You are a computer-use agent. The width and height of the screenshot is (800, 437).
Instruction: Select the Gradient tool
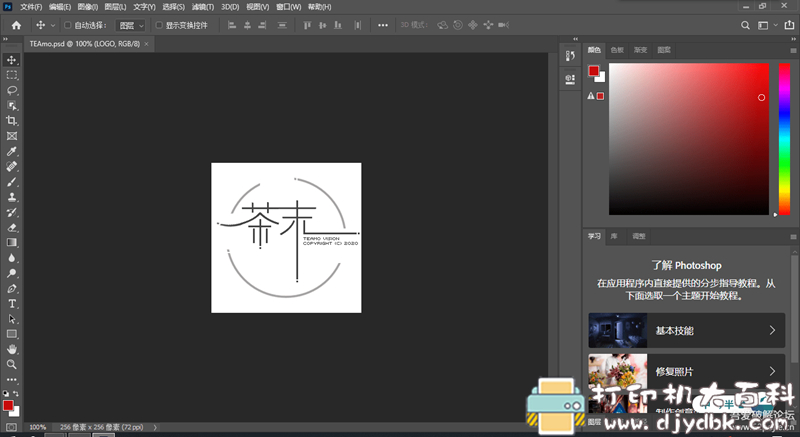pyautogui.click(x=12, y=243)
